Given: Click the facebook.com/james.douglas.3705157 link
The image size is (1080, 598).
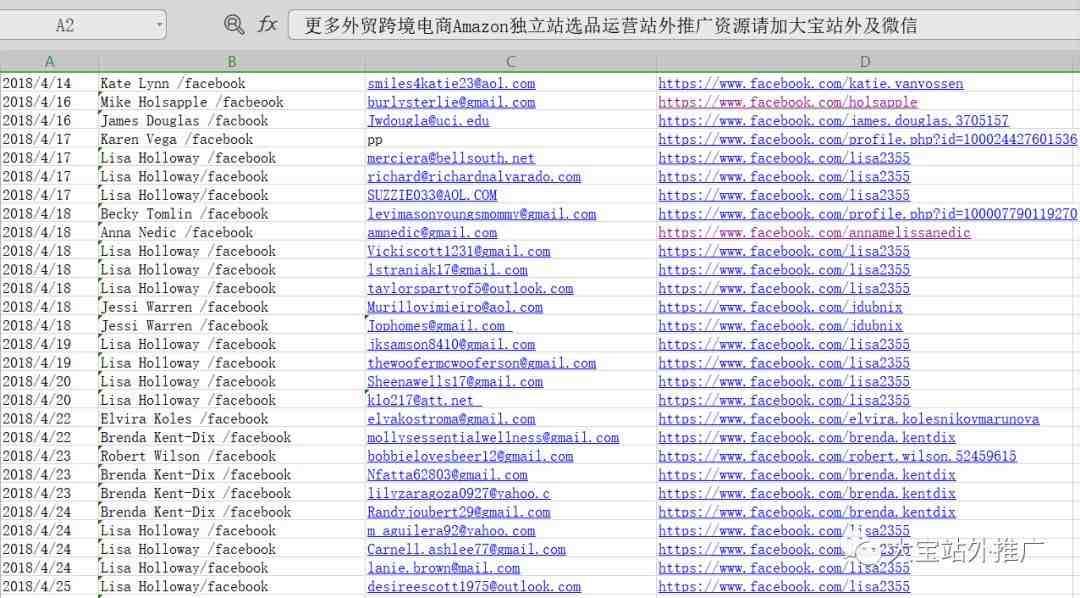Looking at the screenshot, I should [x=833, y=121].
